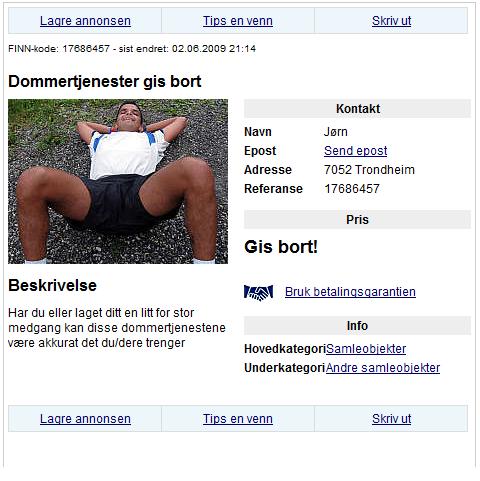Open the Andre samleobjekter subcategory link
480x481 pixels.
pyautogui.click(x=383, y=368)
